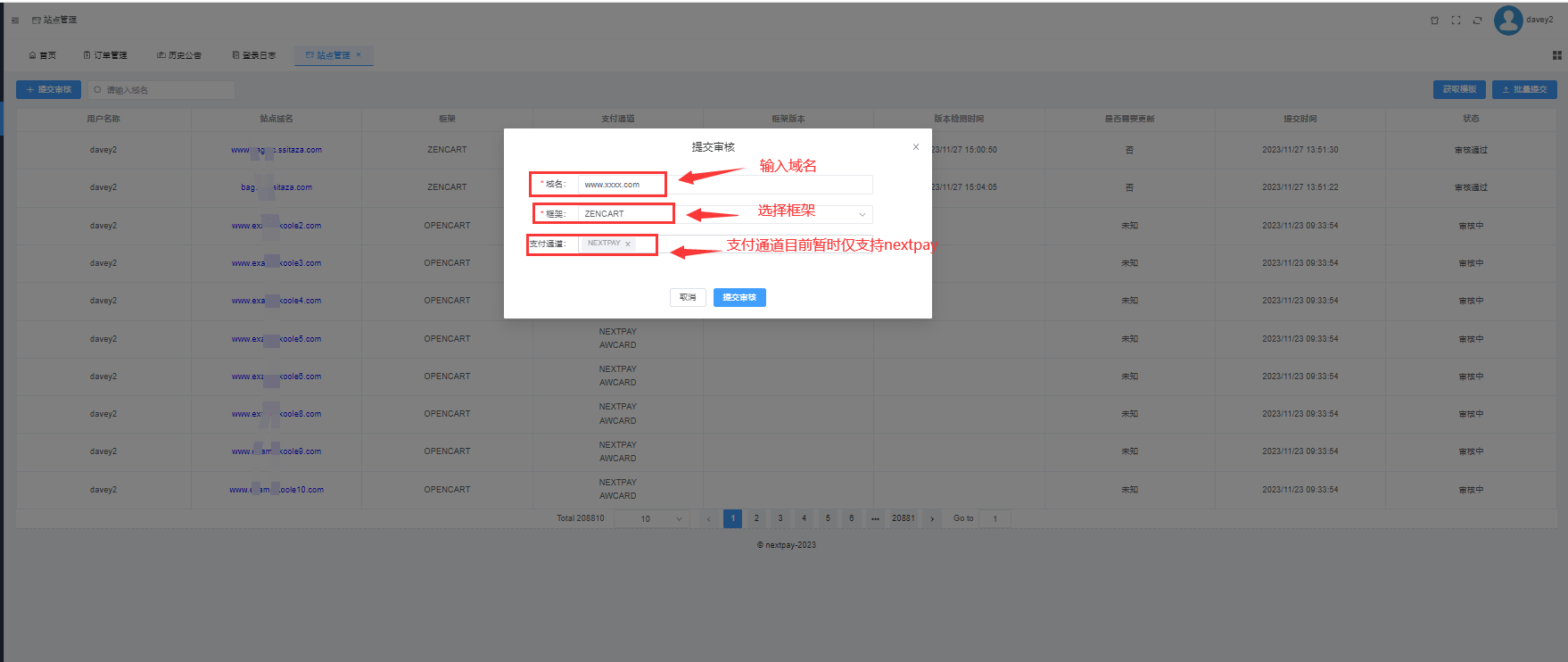This screenshot has width=1568, height=662.
Task: Focus the 请输入域名 search box
Action: pyautogui.click(x=161, y=89)
